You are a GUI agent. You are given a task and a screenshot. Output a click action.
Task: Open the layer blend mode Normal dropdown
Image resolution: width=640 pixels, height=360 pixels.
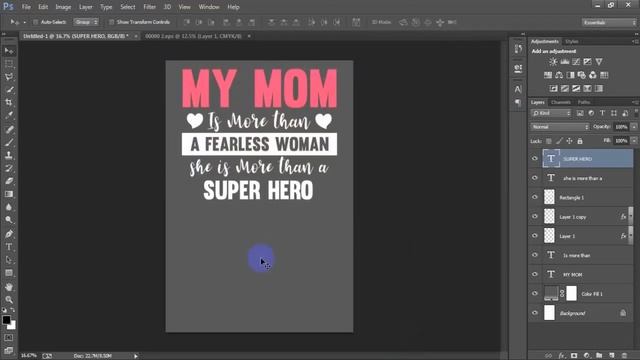pos(560,127)
